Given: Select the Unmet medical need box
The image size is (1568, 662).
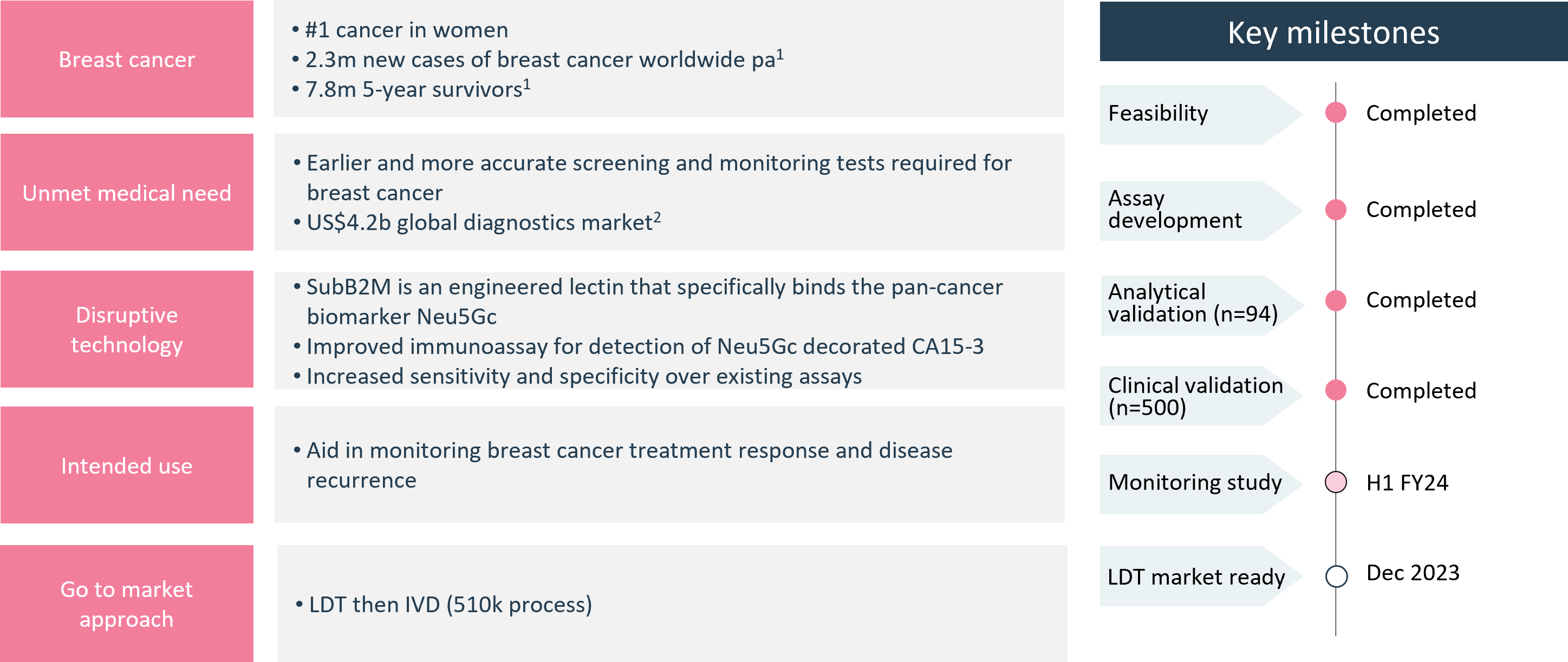Looking at the screenshot, I should (x=127, y=192).
